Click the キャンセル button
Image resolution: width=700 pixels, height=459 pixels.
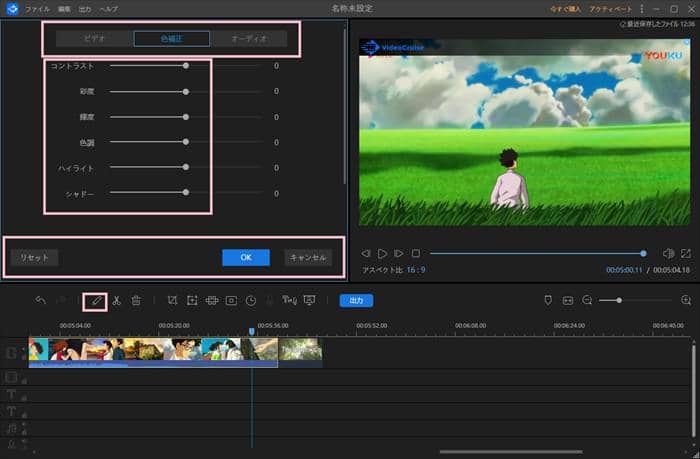click(x=308, y=258)
